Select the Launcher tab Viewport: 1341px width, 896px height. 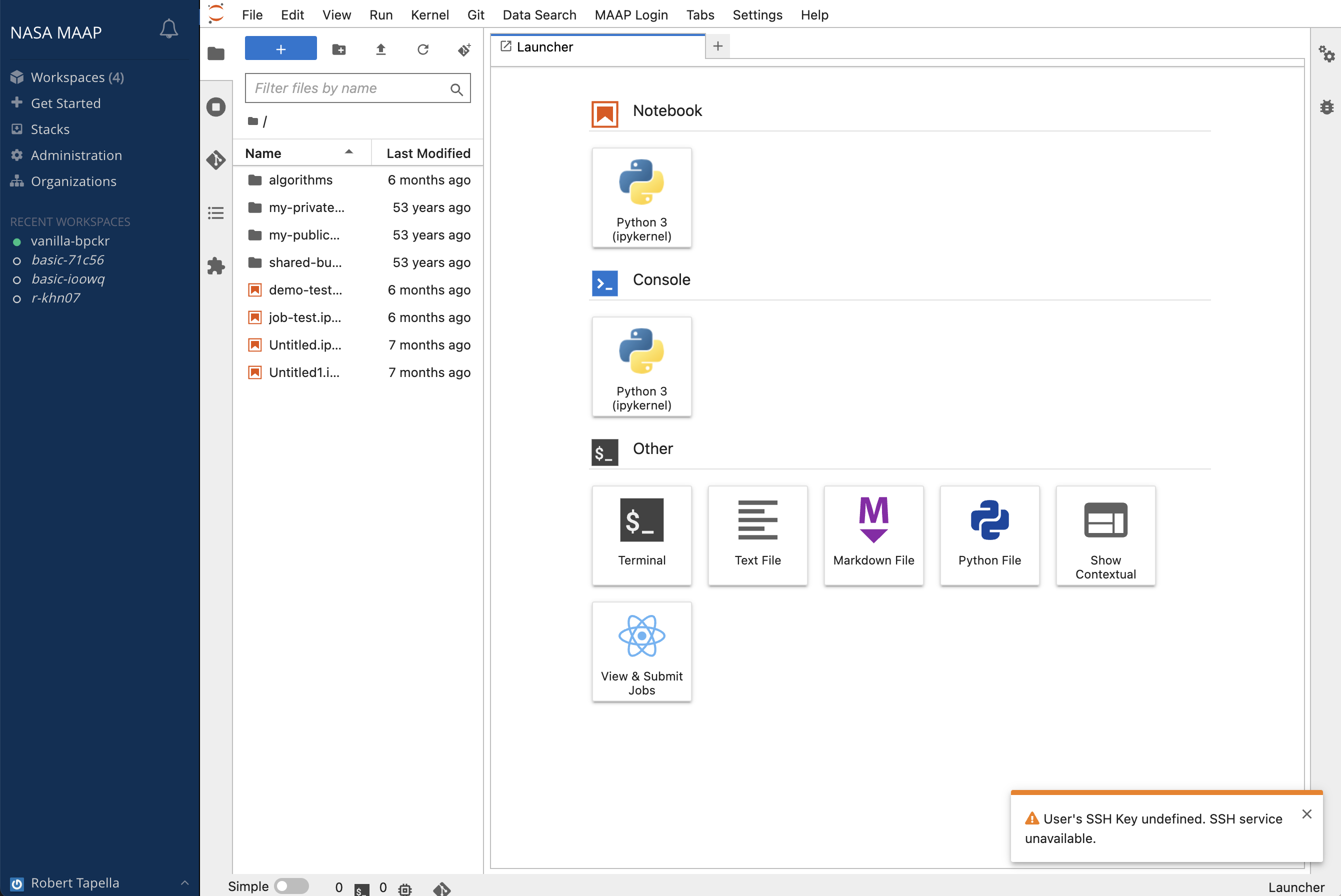pos(597,47)
